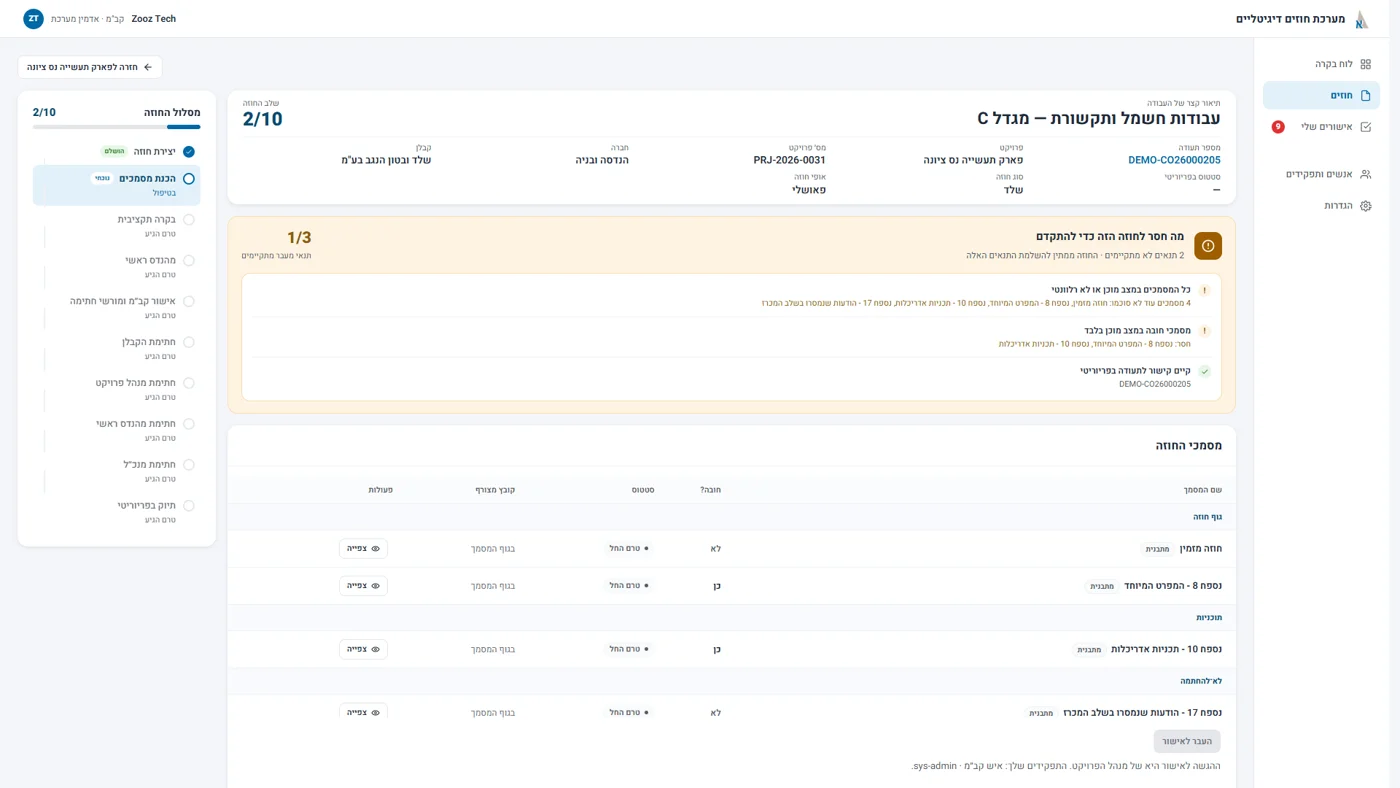The height and width of the screenshot is (788, 1400).
Task: Click the העבר לאישור button
Action: point(1187,742)
